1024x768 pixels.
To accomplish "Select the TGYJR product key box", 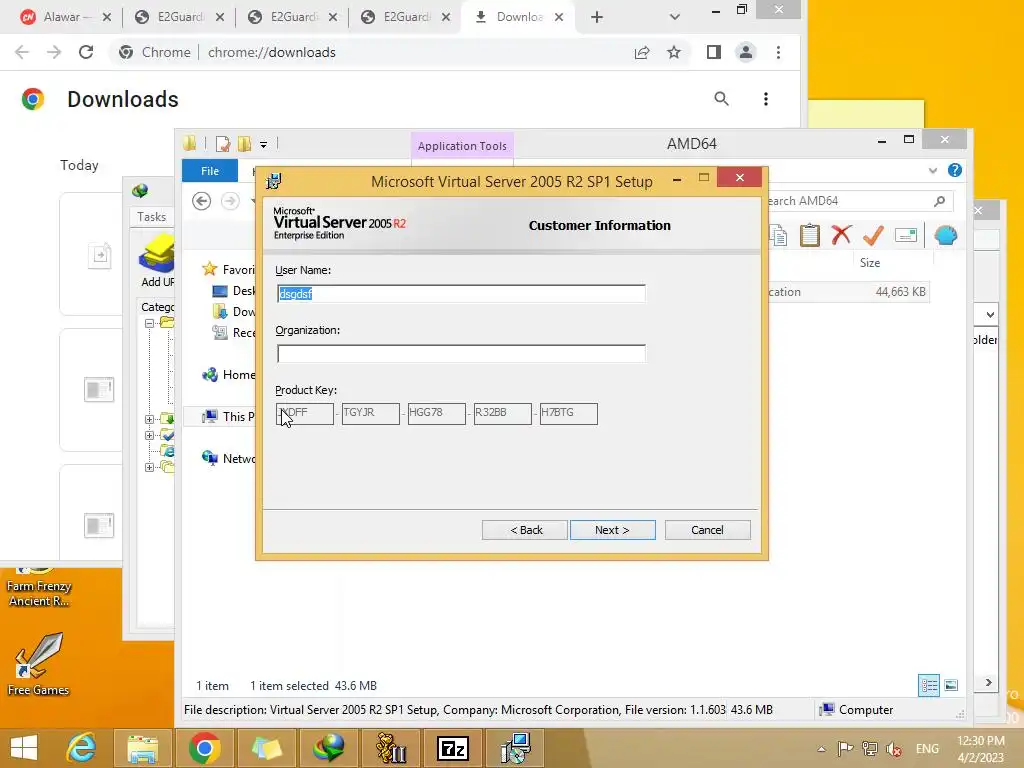I will click(370, 413).
